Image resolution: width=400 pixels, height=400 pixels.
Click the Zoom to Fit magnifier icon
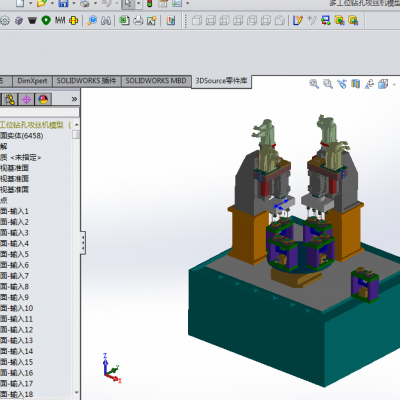point(314,84)
